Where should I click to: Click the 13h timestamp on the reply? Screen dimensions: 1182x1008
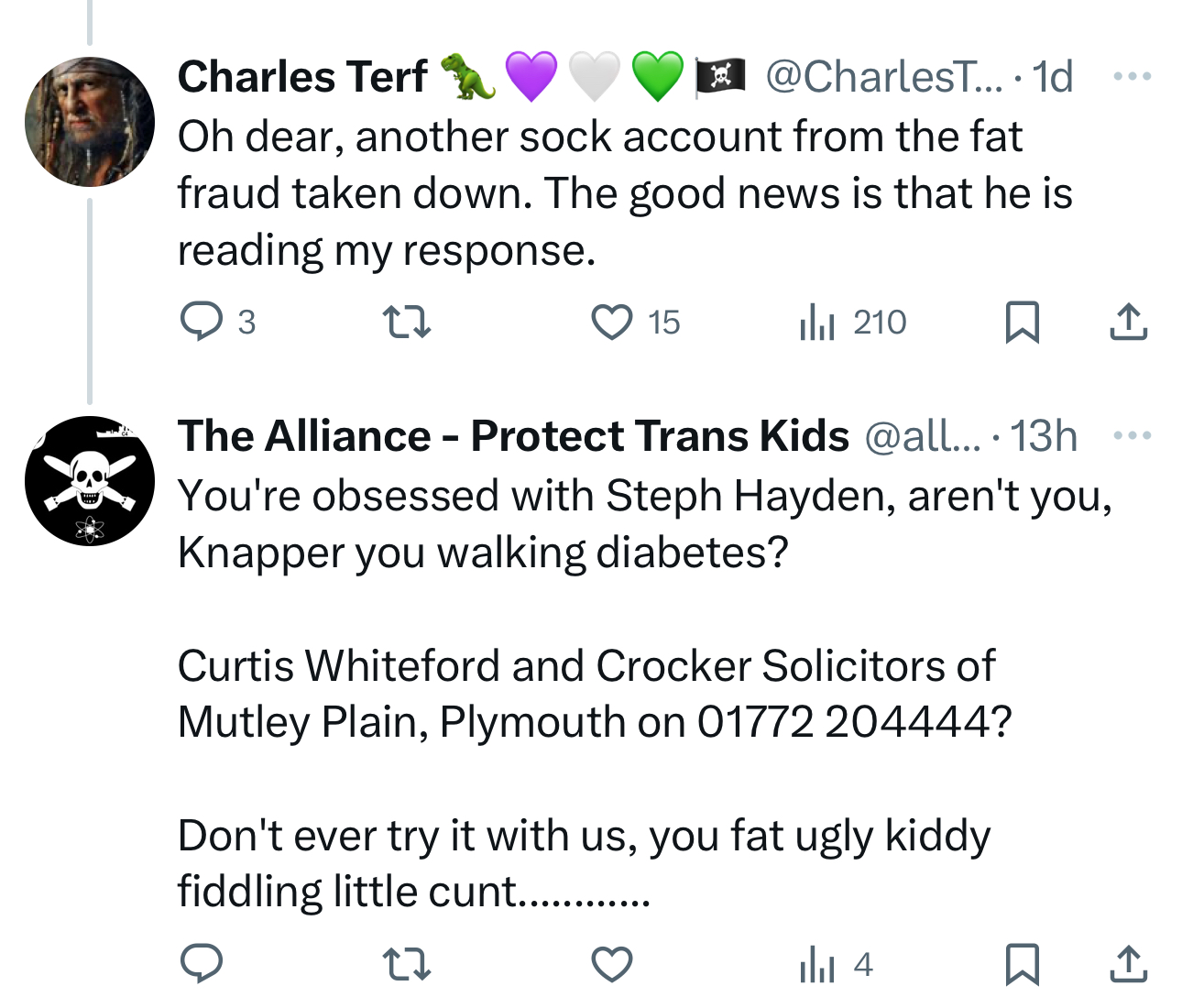tap(1044, 436)
